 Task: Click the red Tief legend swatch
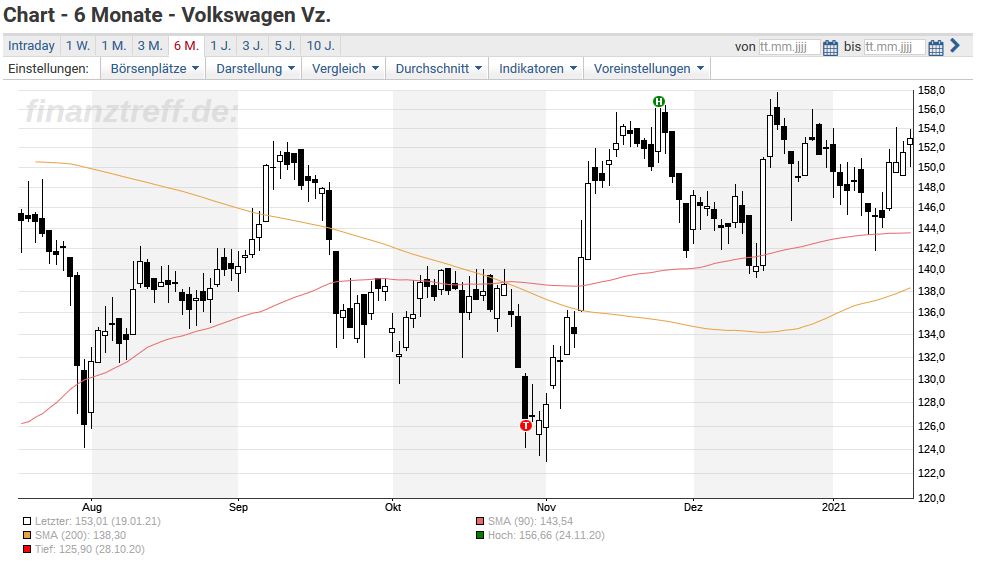27,549
